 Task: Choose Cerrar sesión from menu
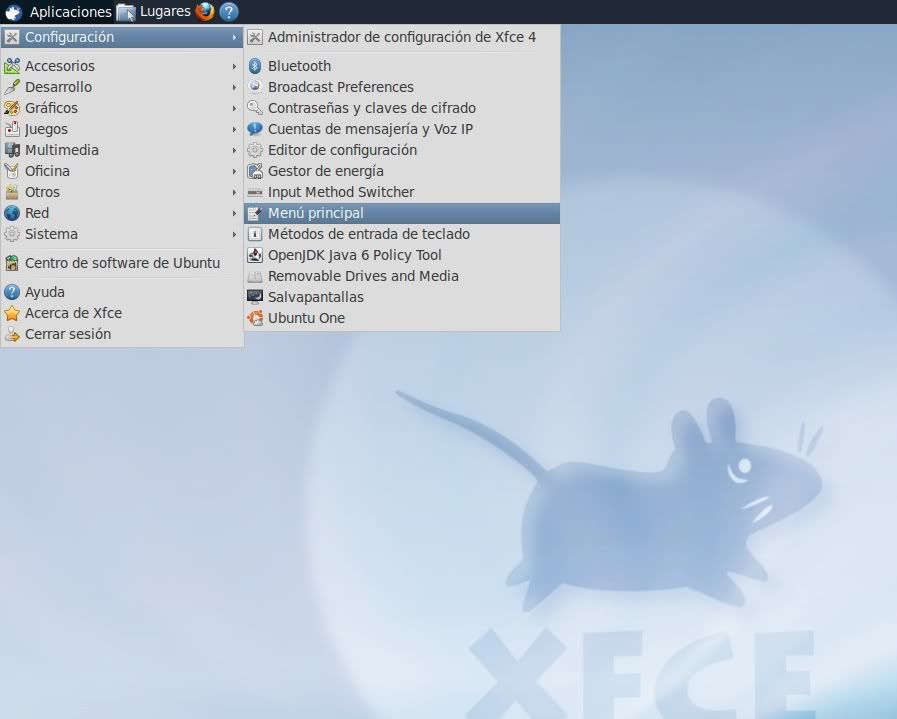click(x=122, y=334)
